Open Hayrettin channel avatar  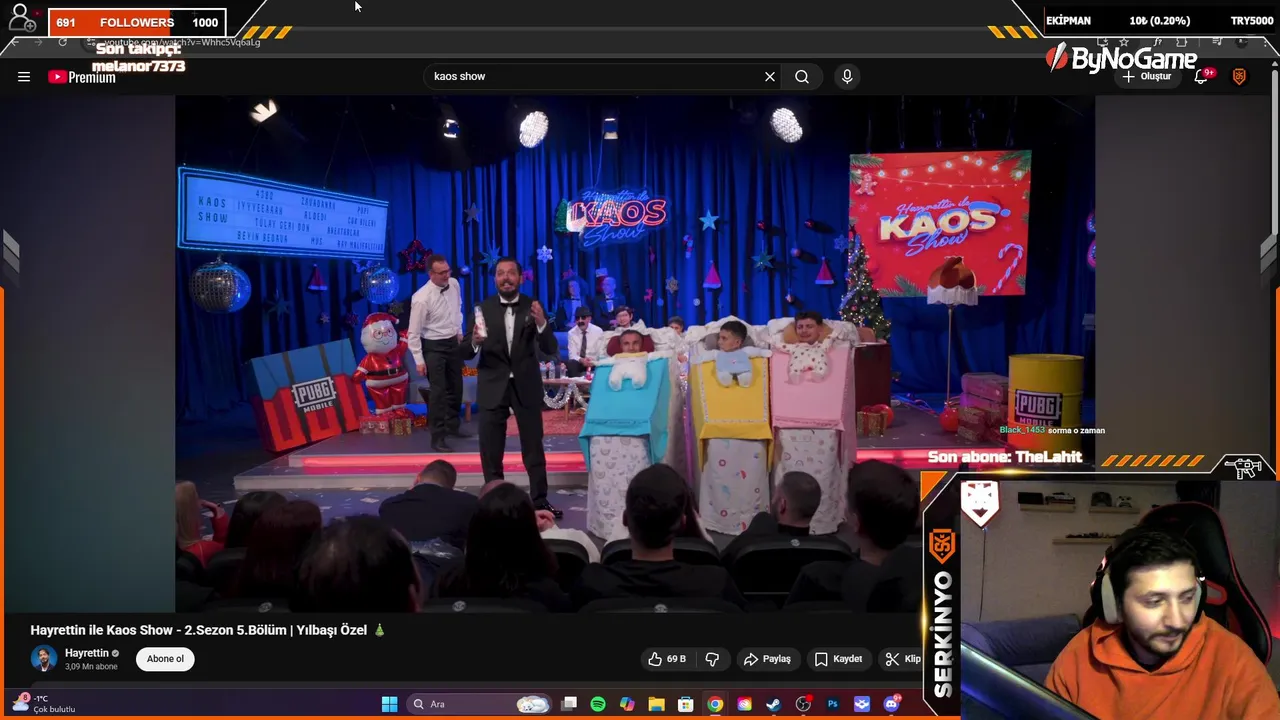tap(43, 659)
